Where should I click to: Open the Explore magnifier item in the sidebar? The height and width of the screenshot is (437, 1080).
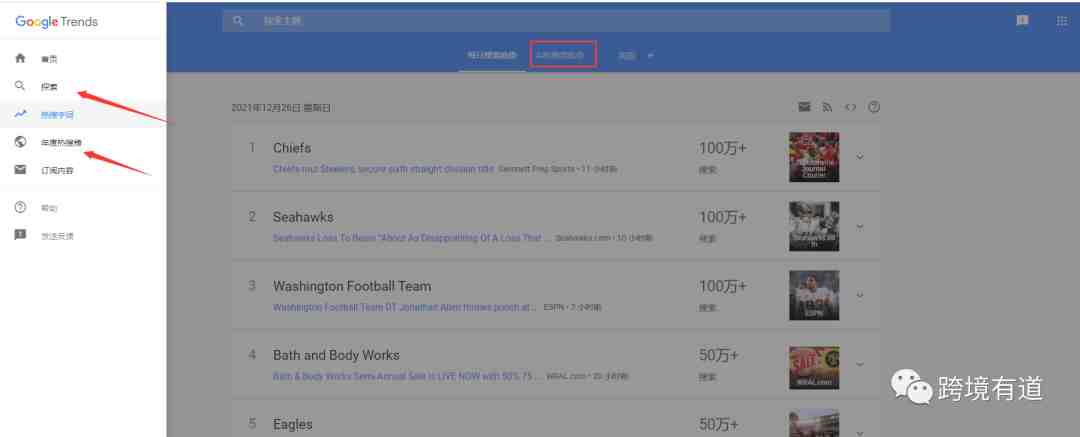(x=83, y=86)
